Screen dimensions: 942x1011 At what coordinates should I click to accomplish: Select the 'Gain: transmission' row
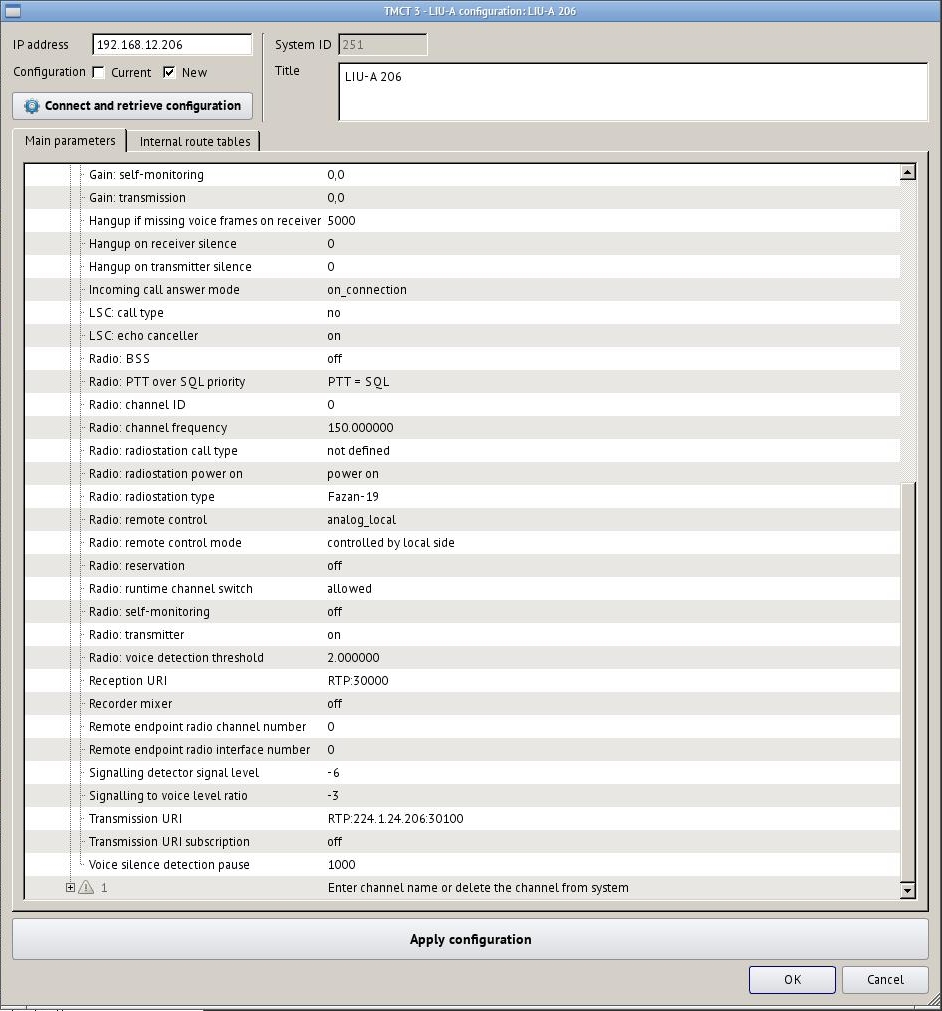click(462, 198)
